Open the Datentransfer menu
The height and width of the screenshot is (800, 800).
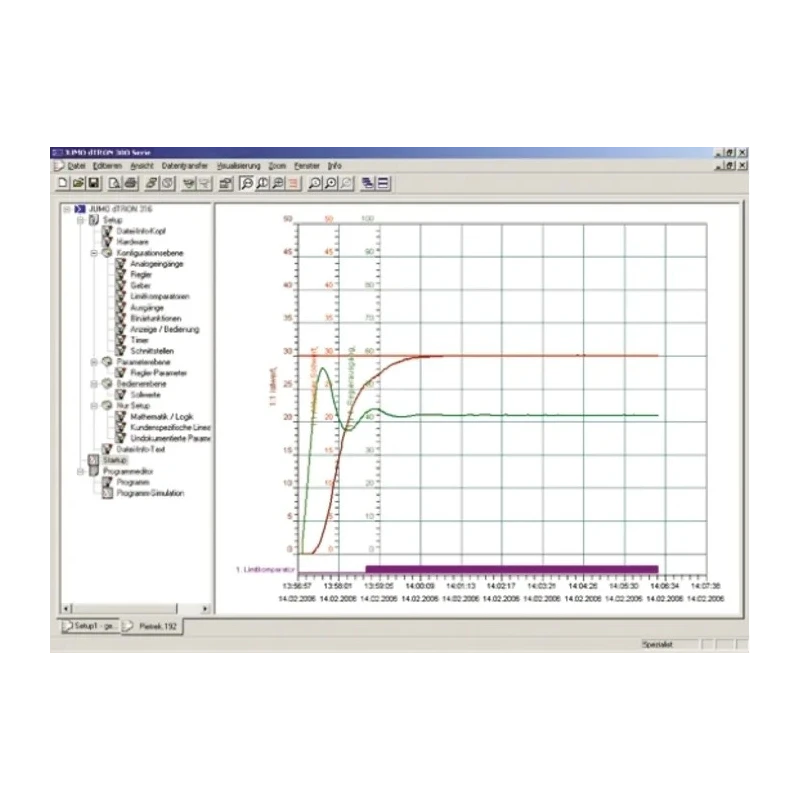coord(185,166)
